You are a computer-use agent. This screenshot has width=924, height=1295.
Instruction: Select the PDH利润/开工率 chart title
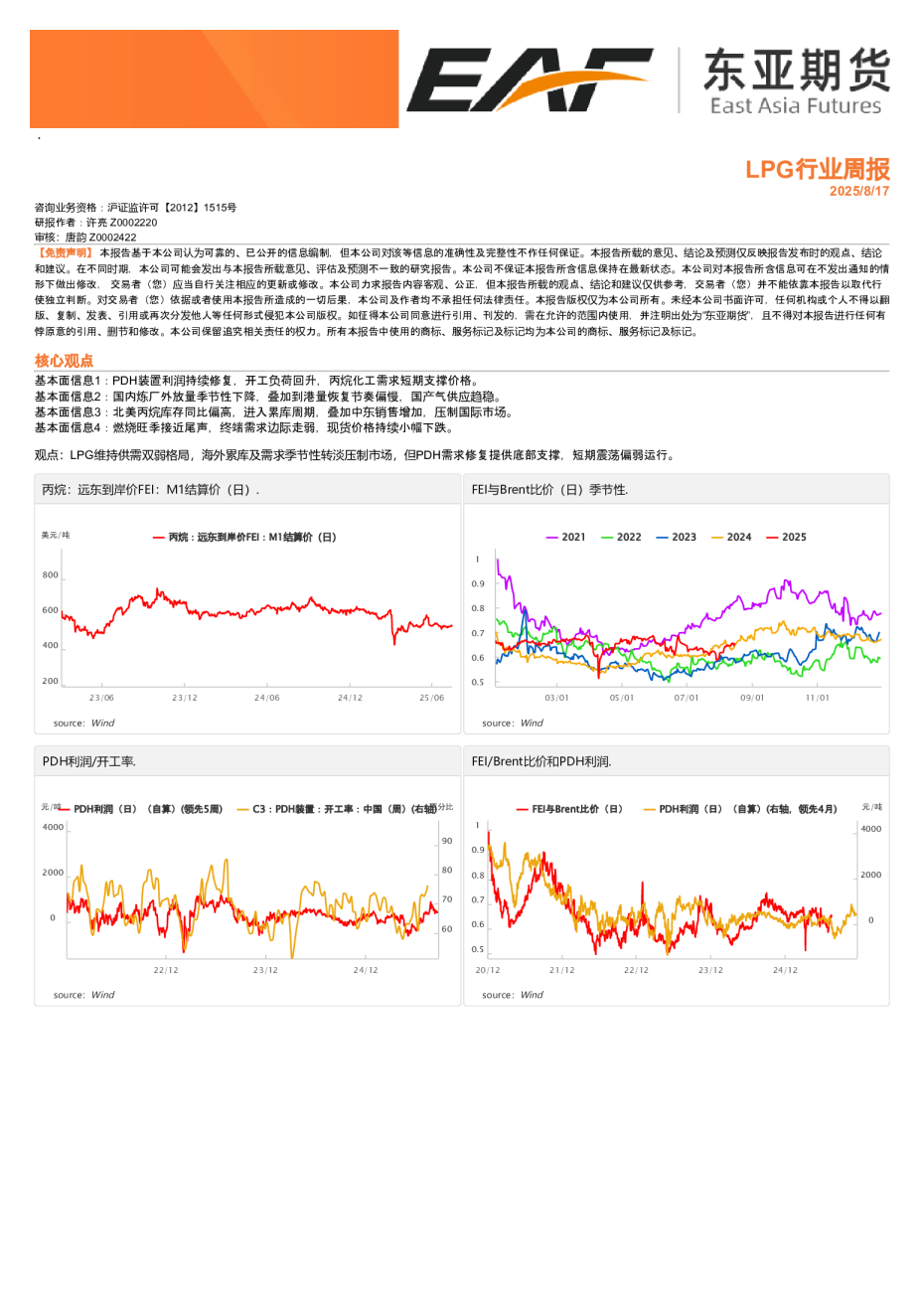[88, 761]
